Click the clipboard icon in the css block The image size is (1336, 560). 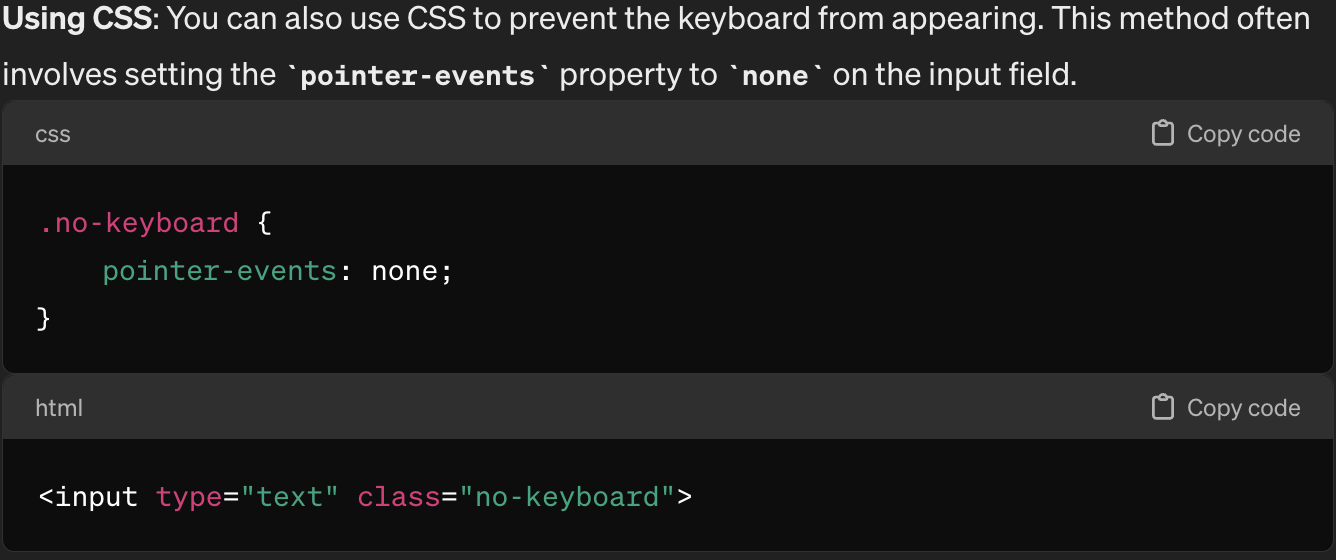coord(1163,134)
